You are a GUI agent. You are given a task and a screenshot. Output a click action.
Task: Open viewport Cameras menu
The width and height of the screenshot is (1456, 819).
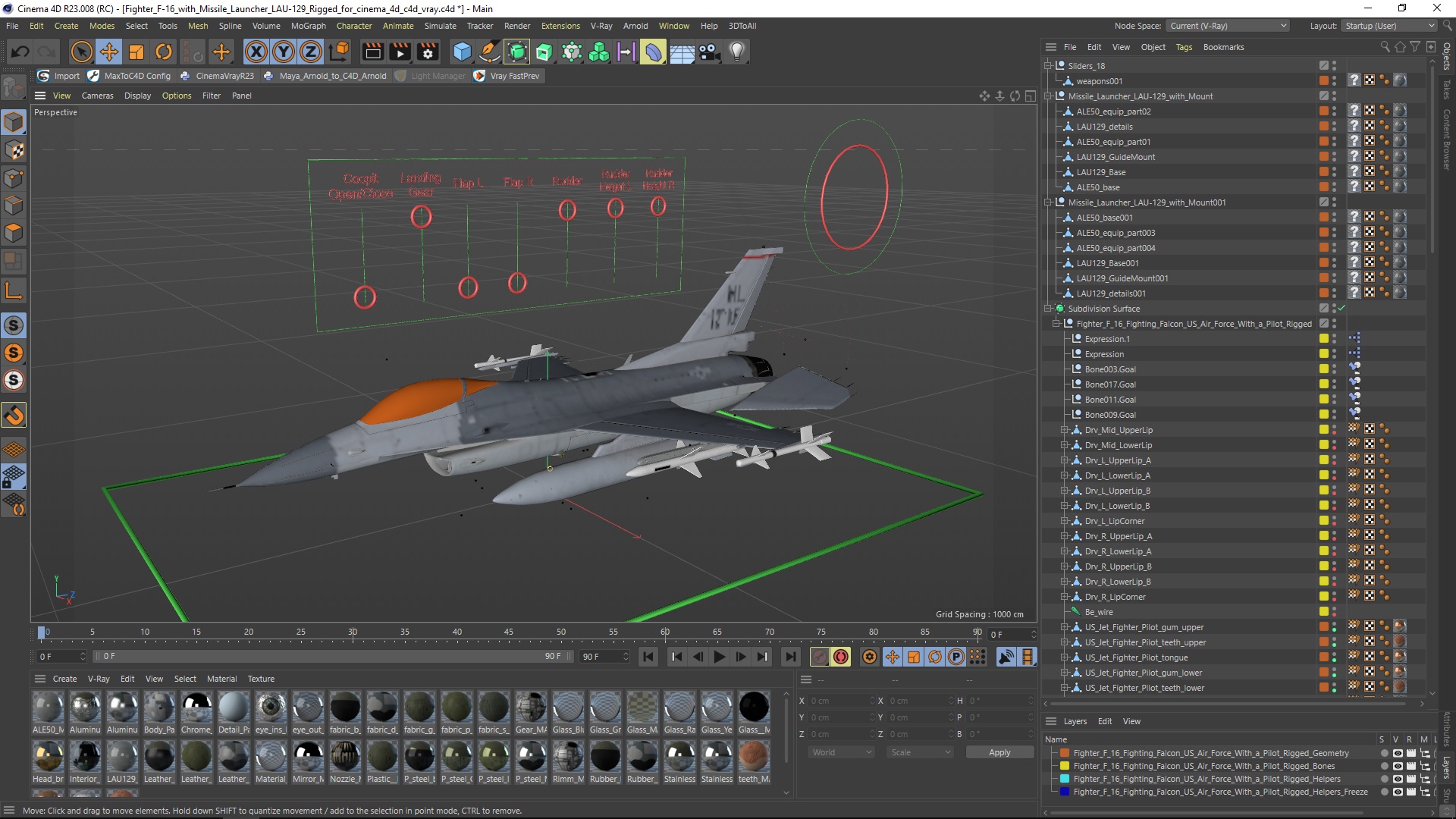pyautogui.click(x=97, y=96)
